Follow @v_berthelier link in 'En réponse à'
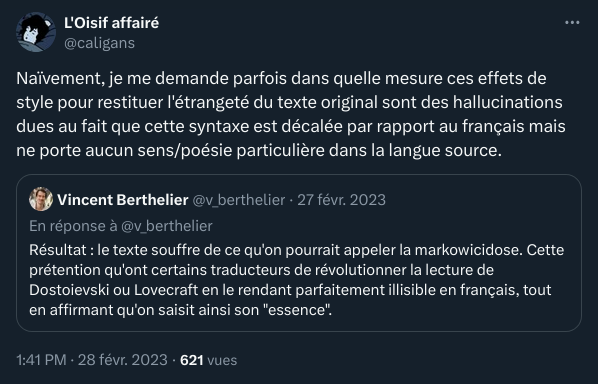This screenshot has width=598, height=384. coord(166,226)
